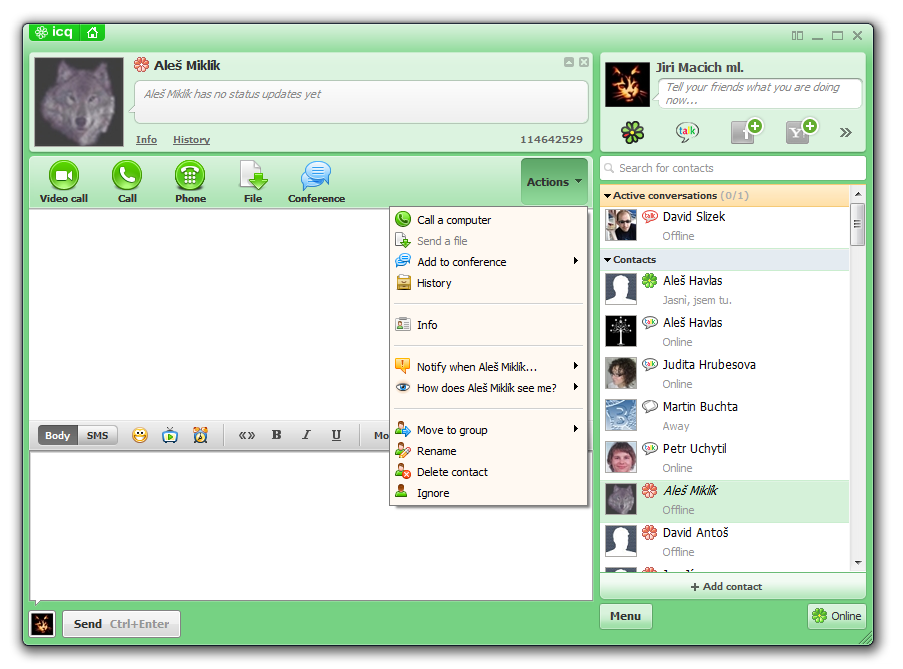Select Petr Uchytil contact

pyautogui.click(x=725, y=458)
